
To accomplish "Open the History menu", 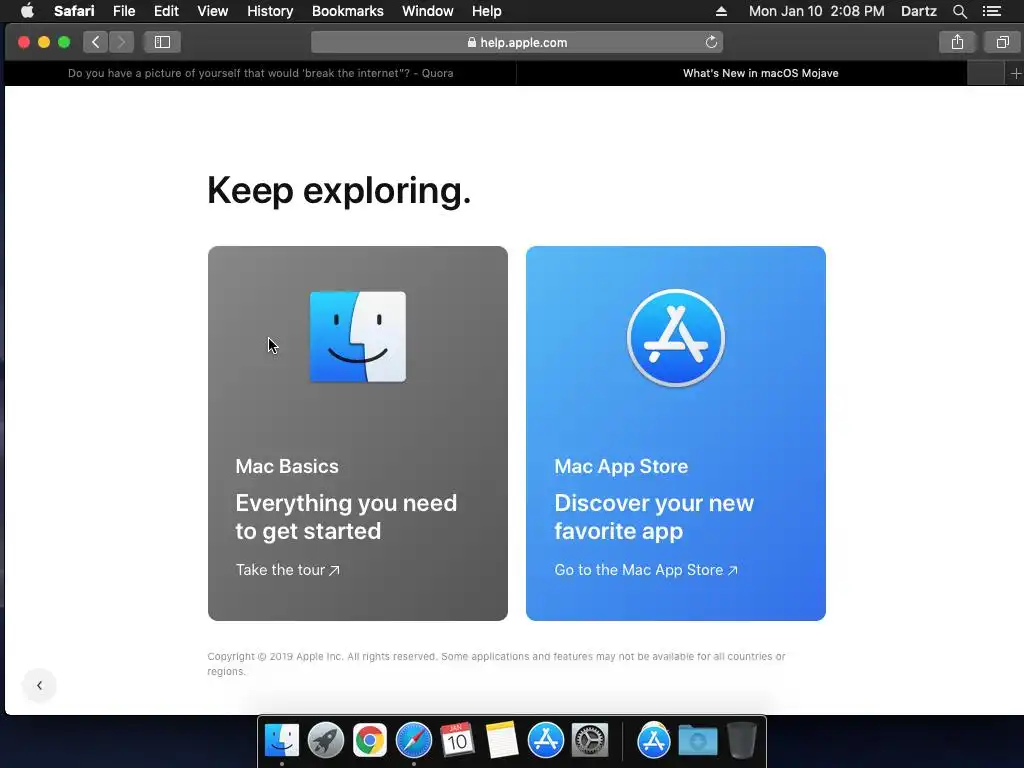I will 270,11.
